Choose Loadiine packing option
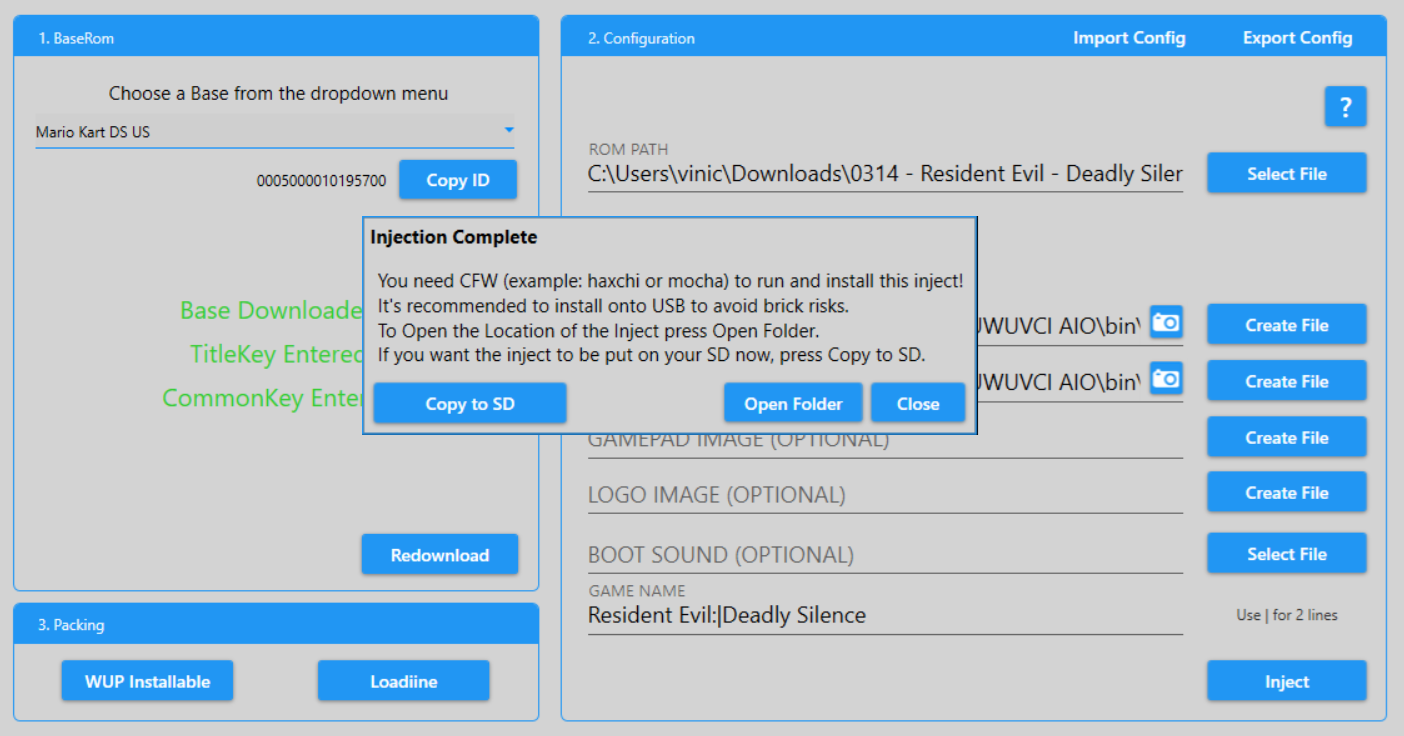 point(403,681)
